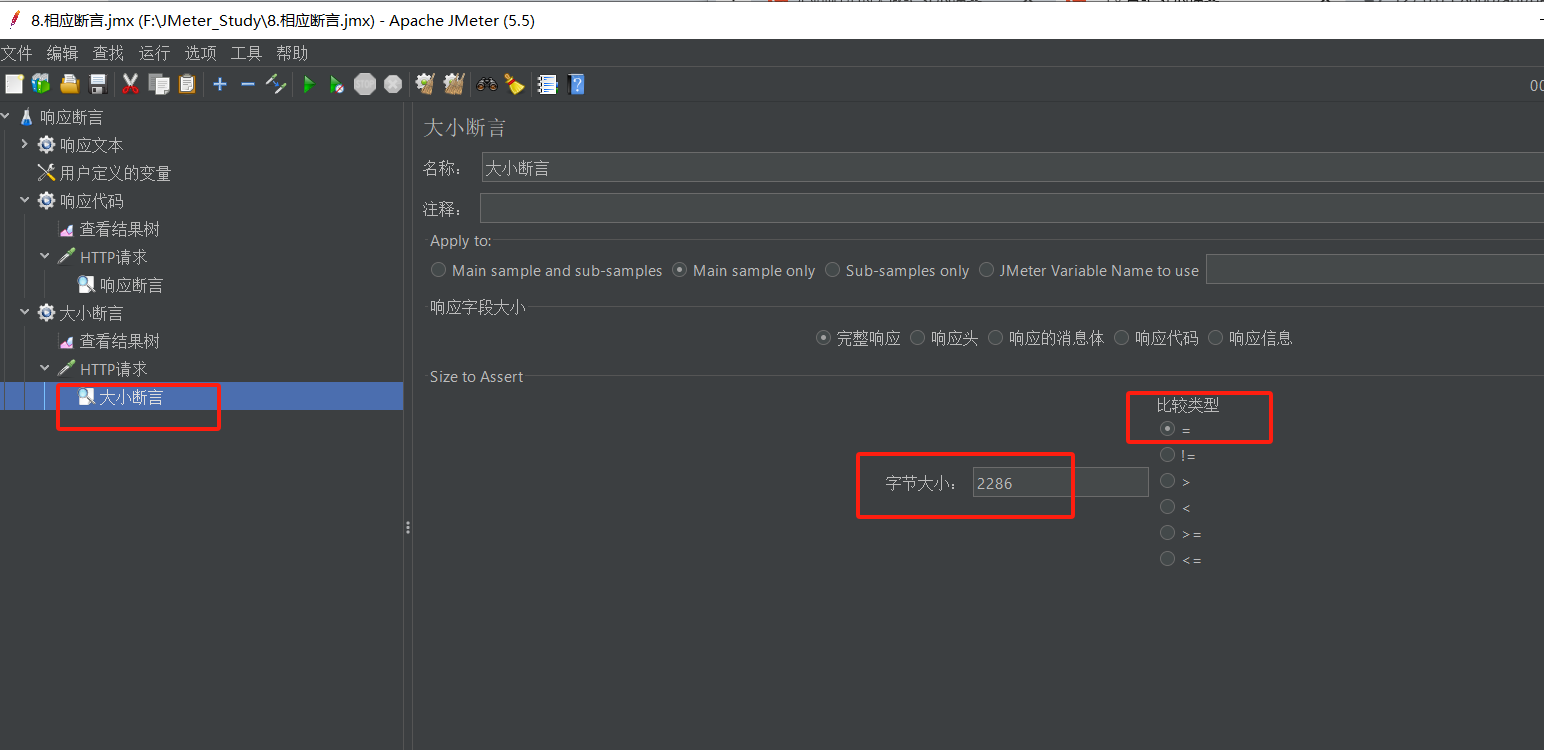Open the Function Helper dialog icon
The height and width of the screenshot is (750, 1544).
point(547,85)
